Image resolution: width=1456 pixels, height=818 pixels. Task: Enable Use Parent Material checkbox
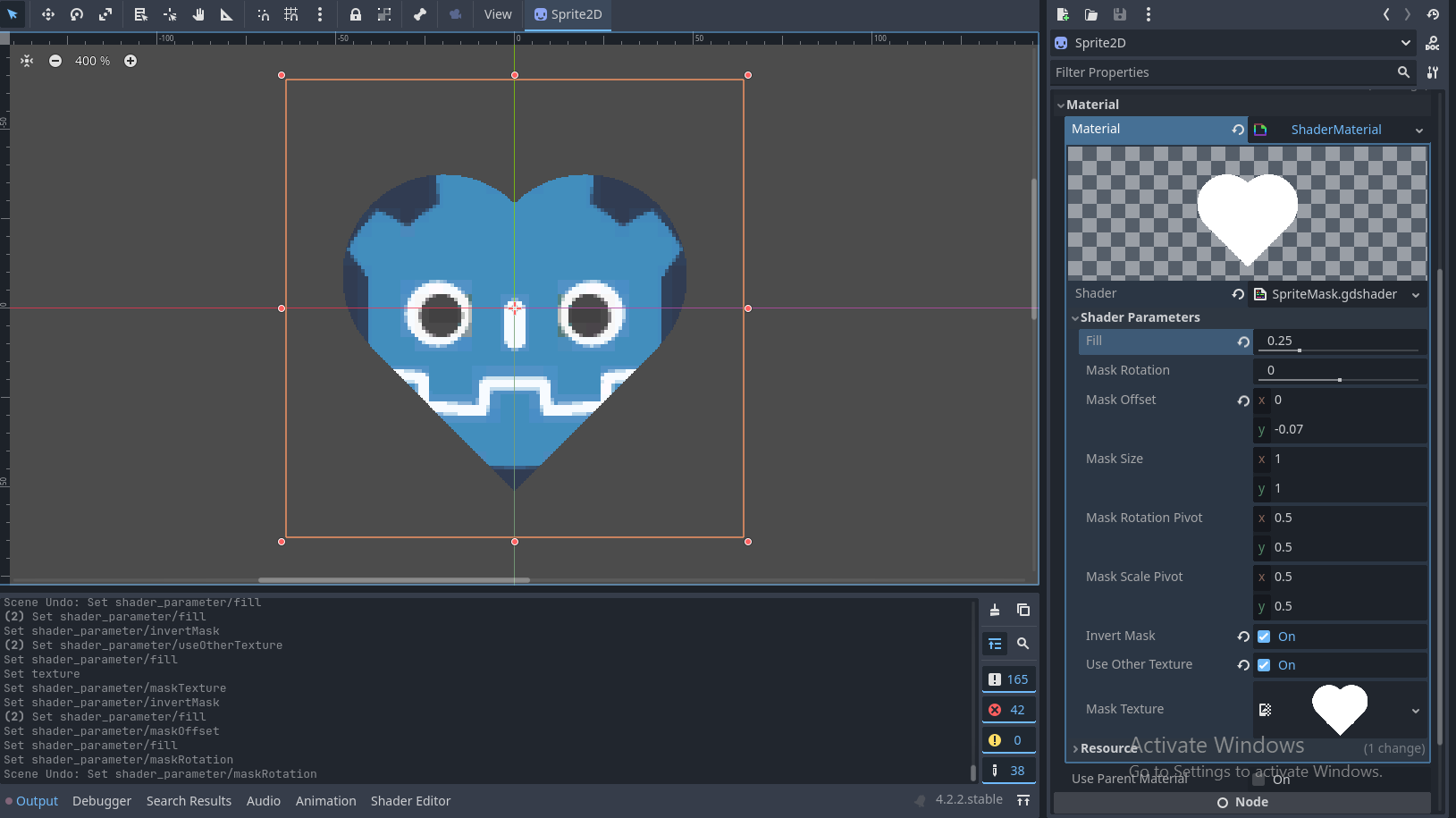pyautogui.click(x=1258, y=780)
